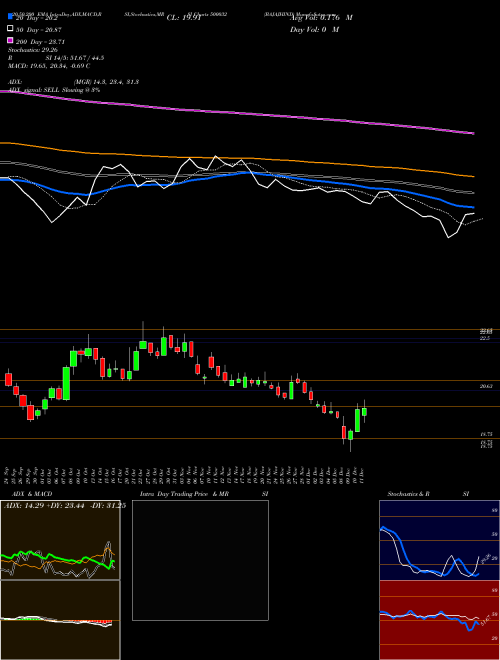Click the 'Avg Vol: 0.176 M' text
This screenshot has width=500, height=660.
pyautogui.click(x=321, y=18)
